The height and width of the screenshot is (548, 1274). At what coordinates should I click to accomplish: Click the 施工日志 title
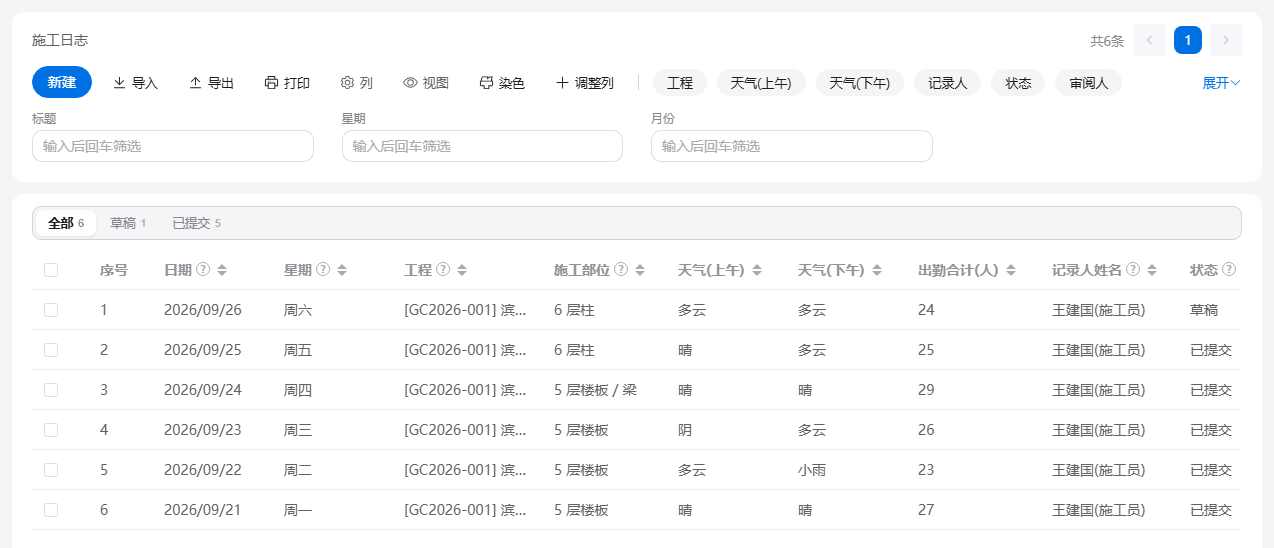(60, 40)
